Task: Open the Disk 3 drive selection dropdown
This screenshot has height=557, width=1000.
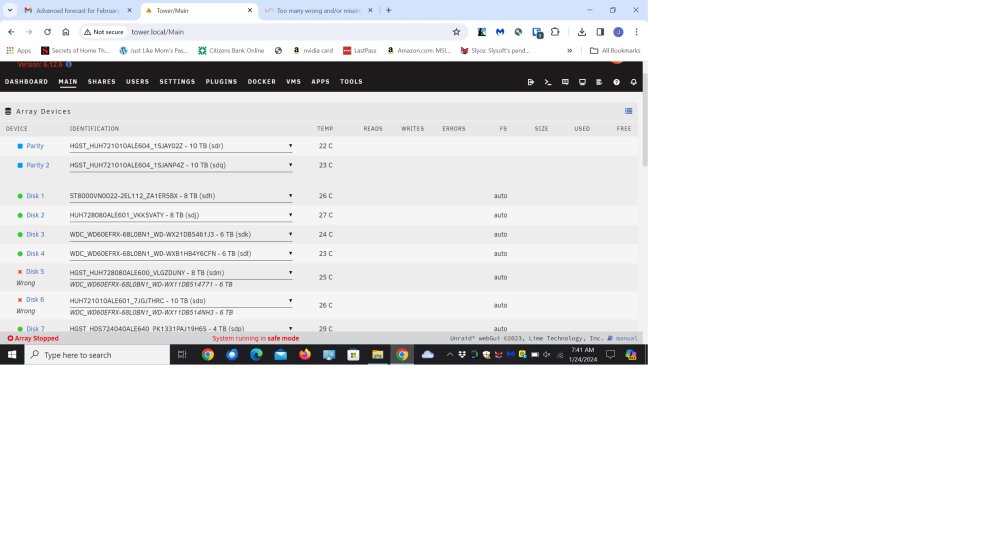Action: click(x=181, y=234)
